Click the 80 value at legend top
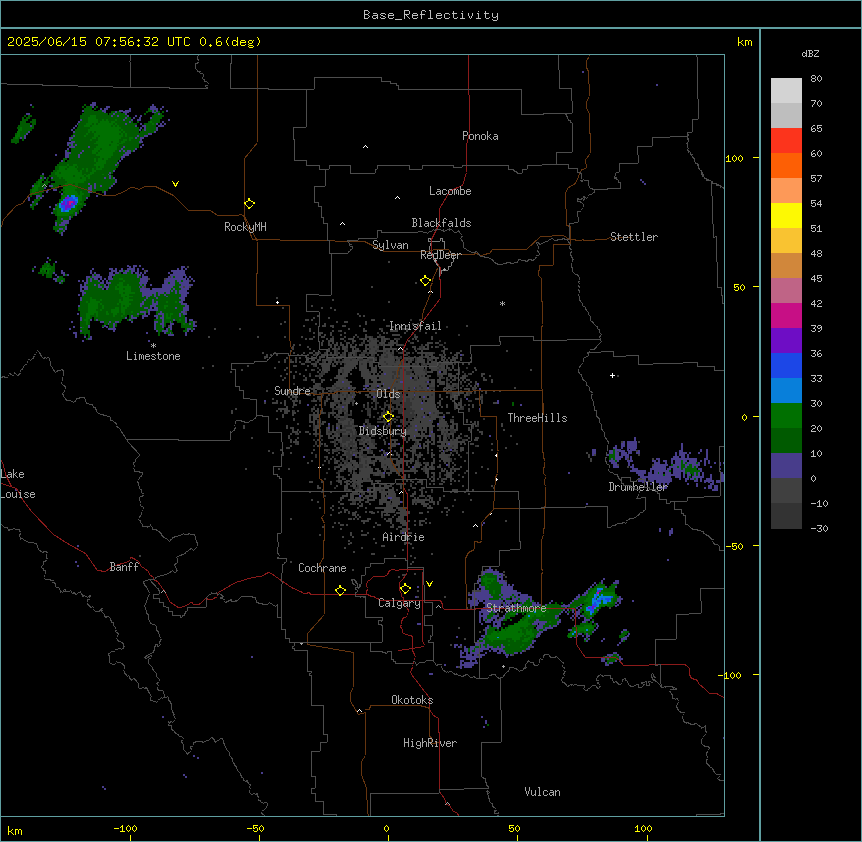The image size is (862, 842). pyautogui.click(x=816, y=79)
